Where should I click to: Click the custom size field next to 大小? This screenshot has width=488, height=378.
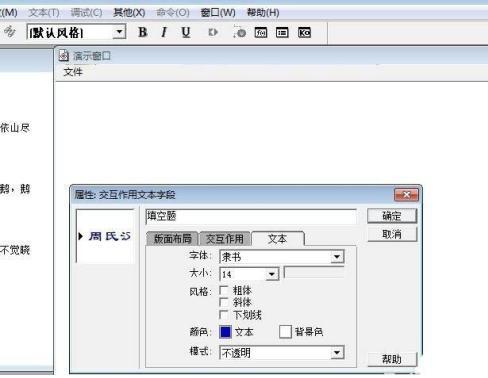point(314,272)
